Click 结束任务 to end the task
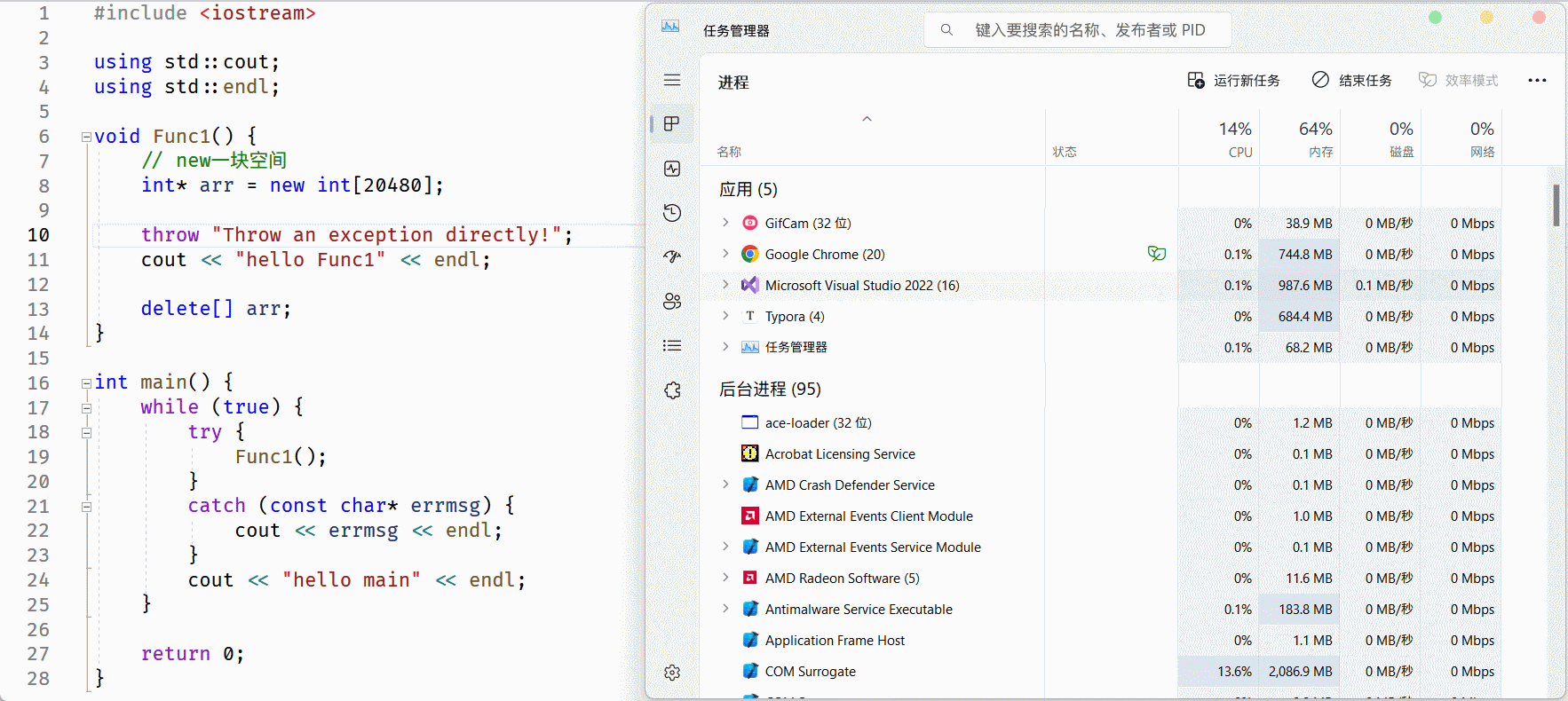 point(1351,81)
